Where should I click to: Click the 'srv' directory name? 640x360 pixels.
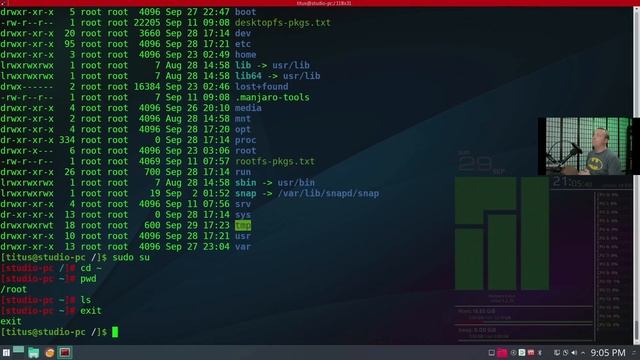point(243,204)
